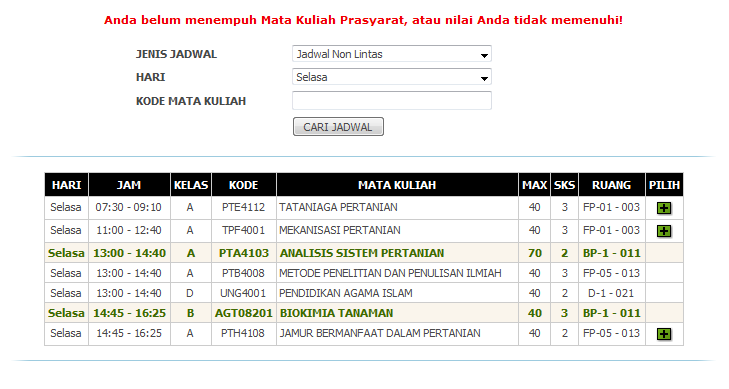Click METODE PENELITIAN DAN PENULISAN ILMIAH row
The width and height of the screenshot is (729, 389).
364,273
